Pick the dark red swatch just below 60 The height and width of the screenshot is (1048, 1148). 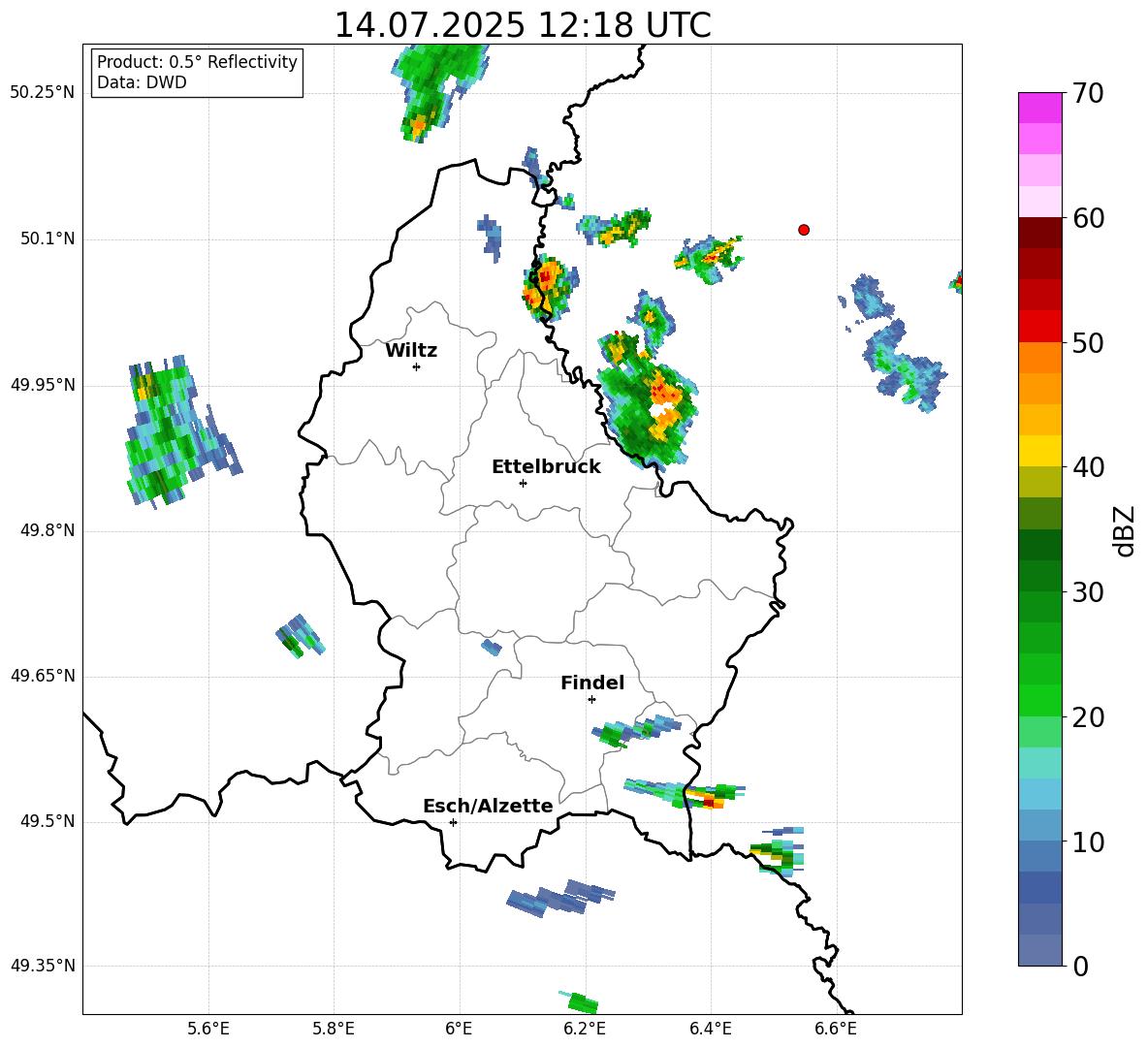[1039, 233]
